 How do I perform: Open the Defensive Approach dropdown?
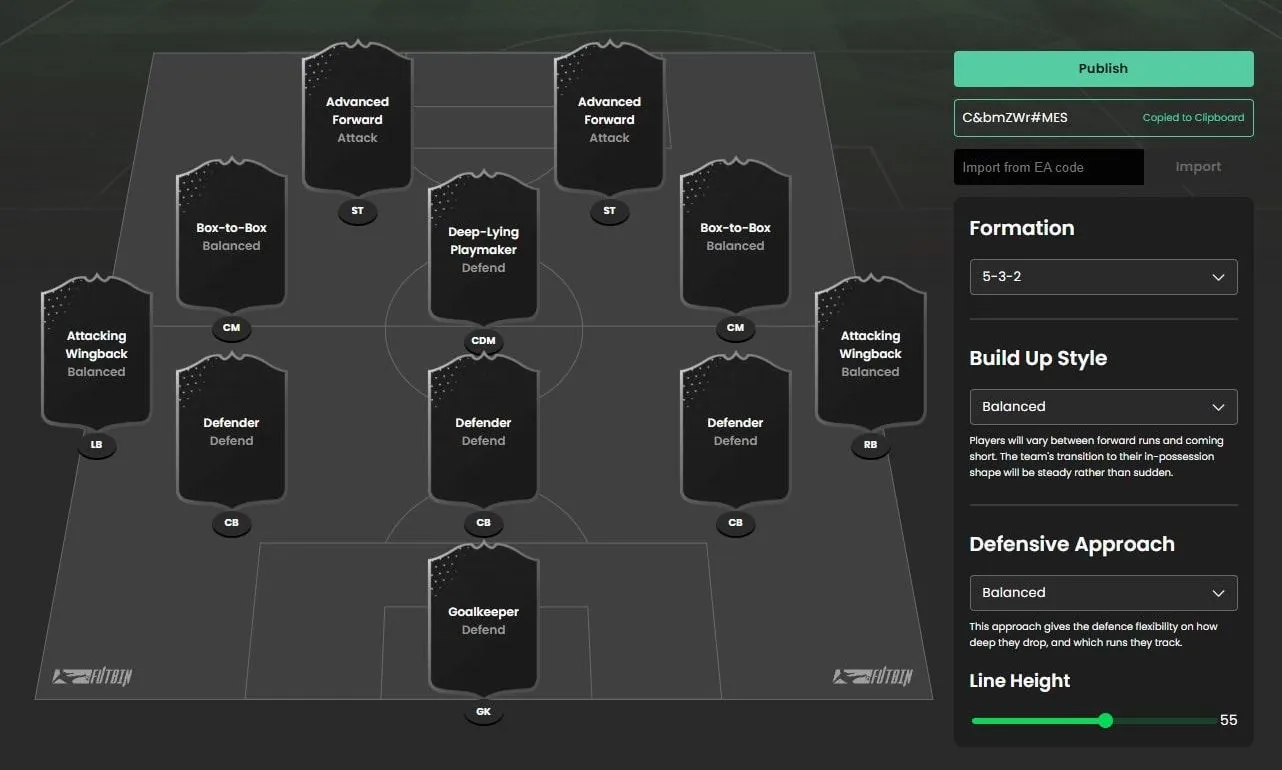point(1103,593)
